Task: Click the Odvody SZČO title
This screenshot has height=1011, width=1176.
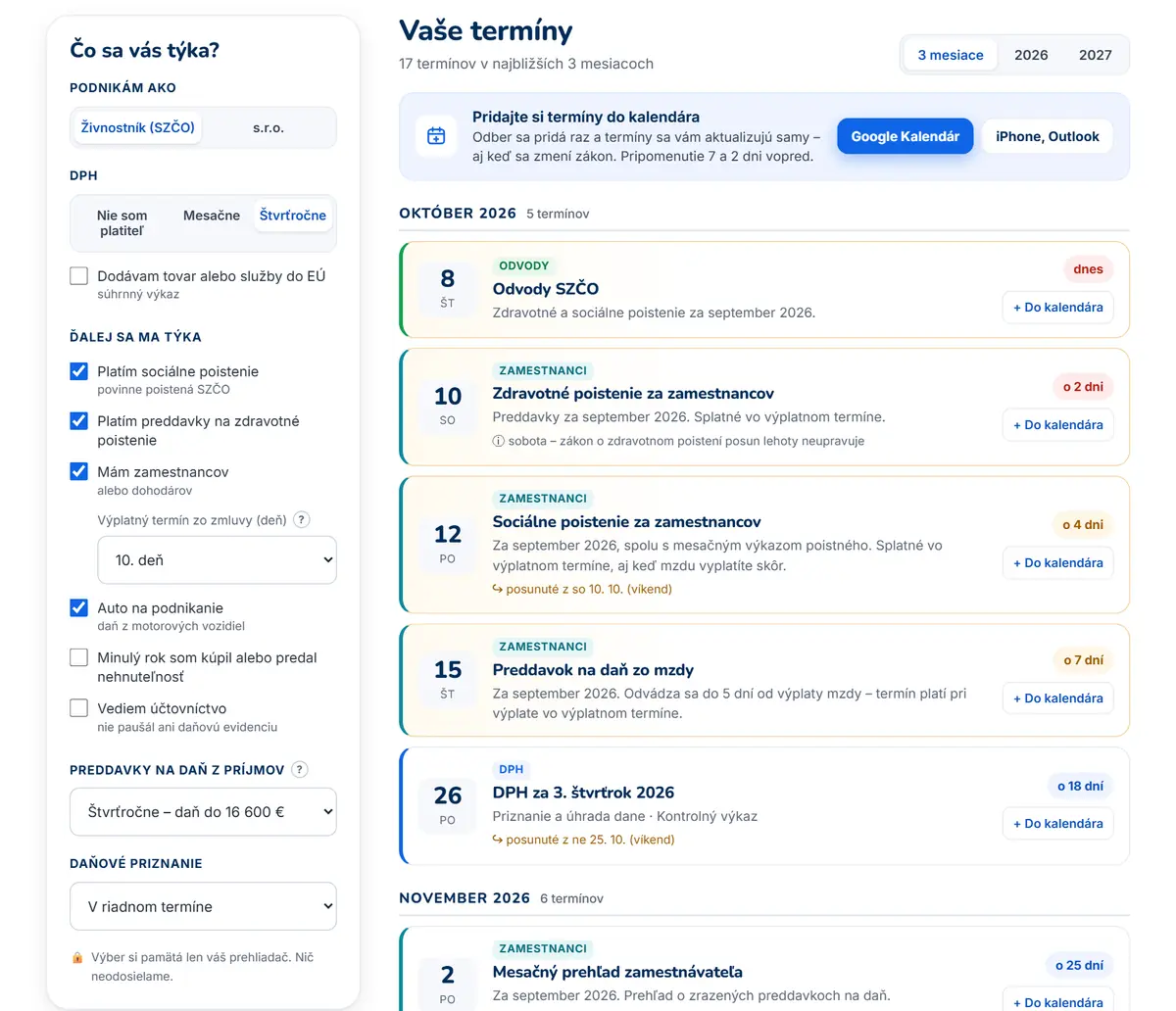Action: click(546, 289)
